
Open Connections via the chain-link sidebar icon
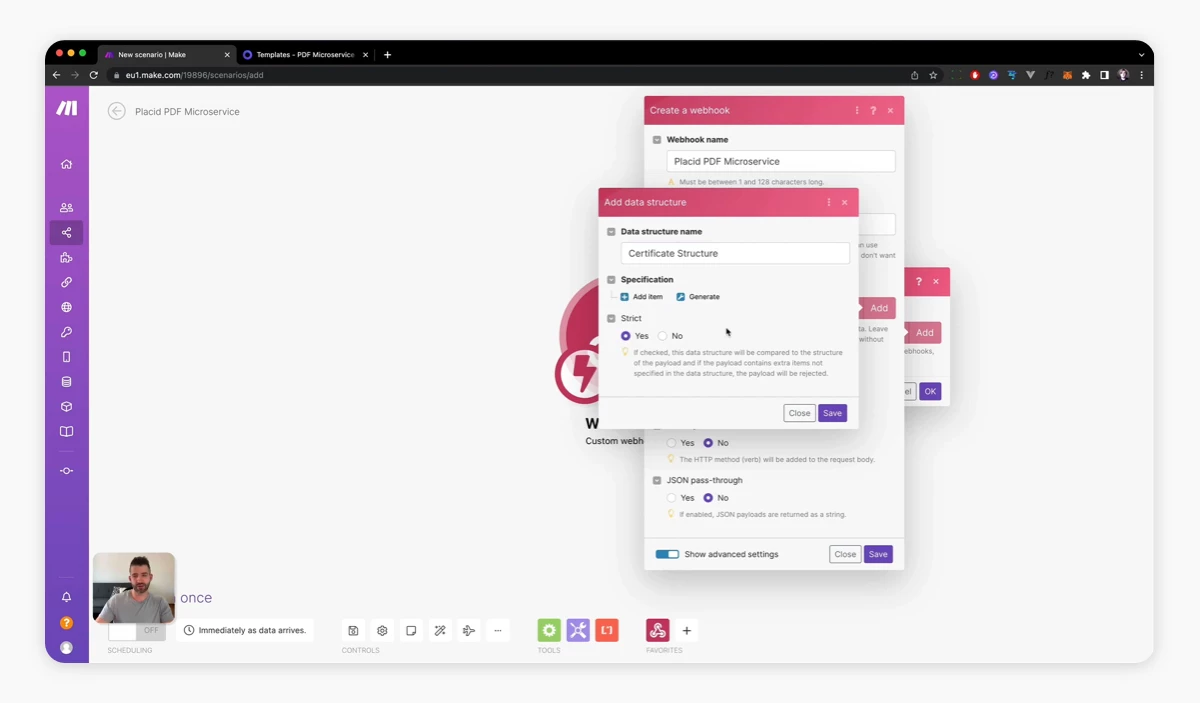[x=66, y=283]
